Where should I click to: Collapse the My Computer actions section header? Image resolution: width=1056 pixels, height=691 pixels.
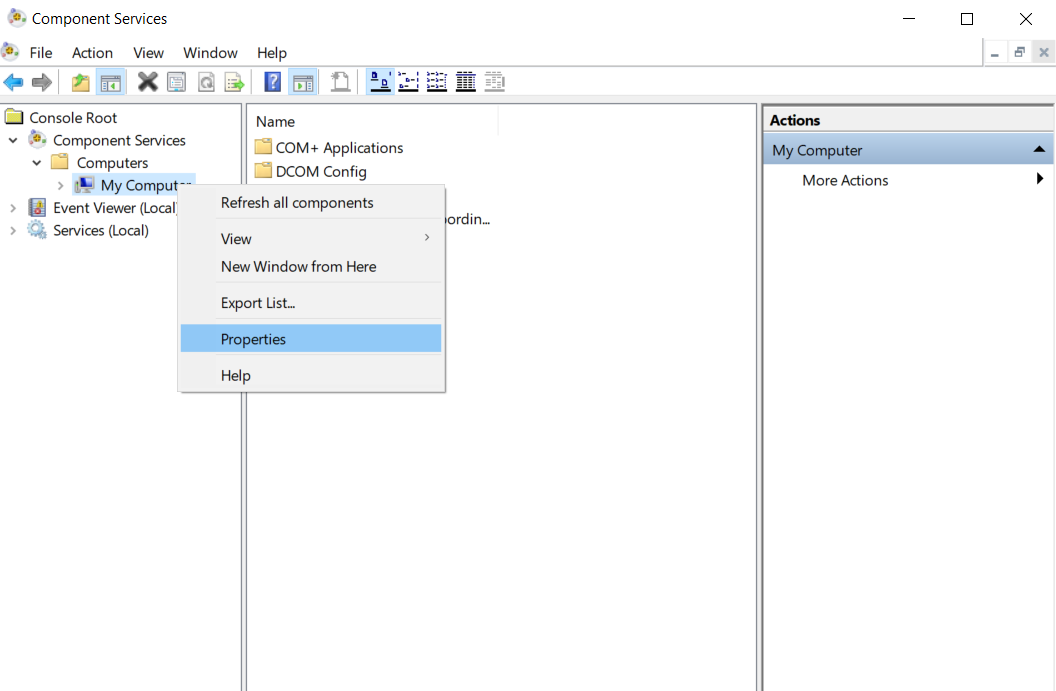pos(1040,150)
